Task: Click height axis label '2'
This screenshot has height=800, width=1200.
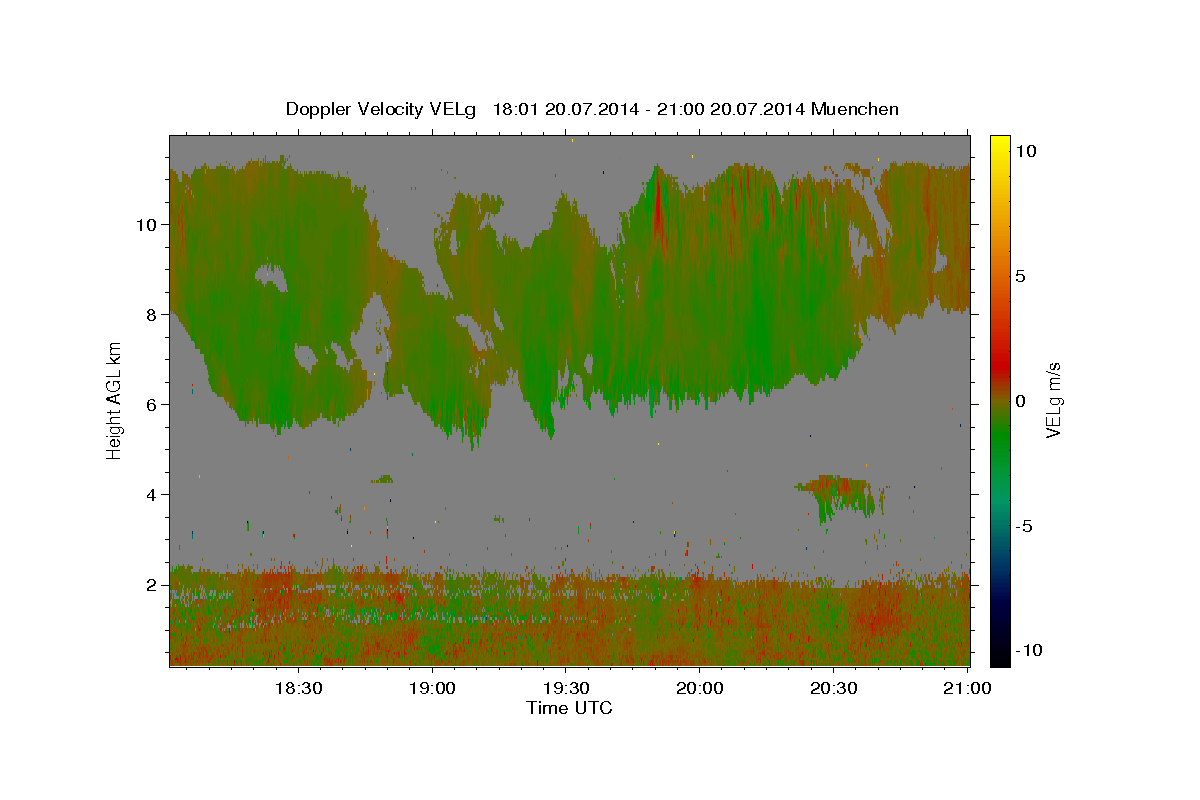Action: (152, 585)
